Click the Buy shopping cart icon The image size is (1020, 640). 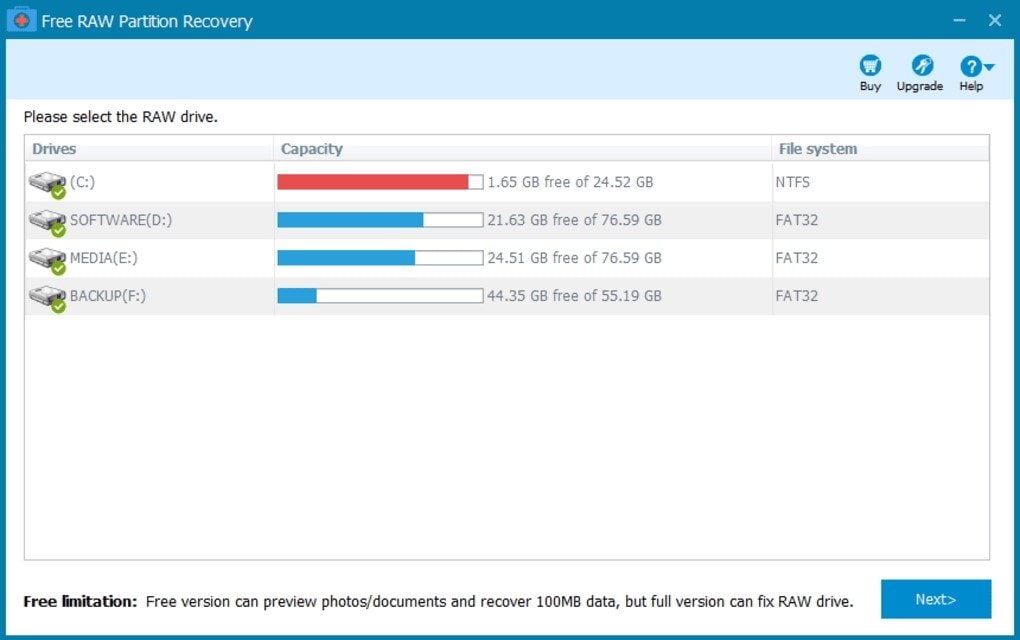click(870, 66)
